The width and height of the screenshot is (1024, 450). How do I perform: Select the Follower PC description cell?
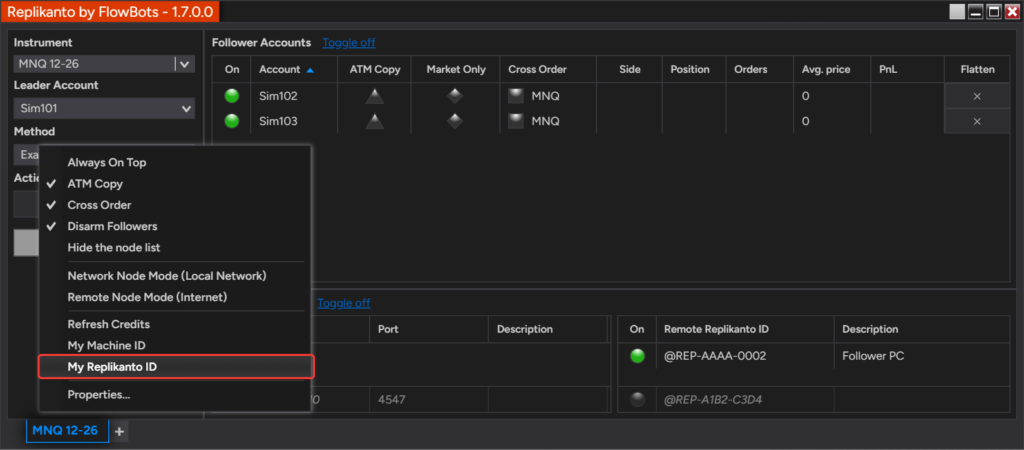pyautogui.click(x=922, y=357)
